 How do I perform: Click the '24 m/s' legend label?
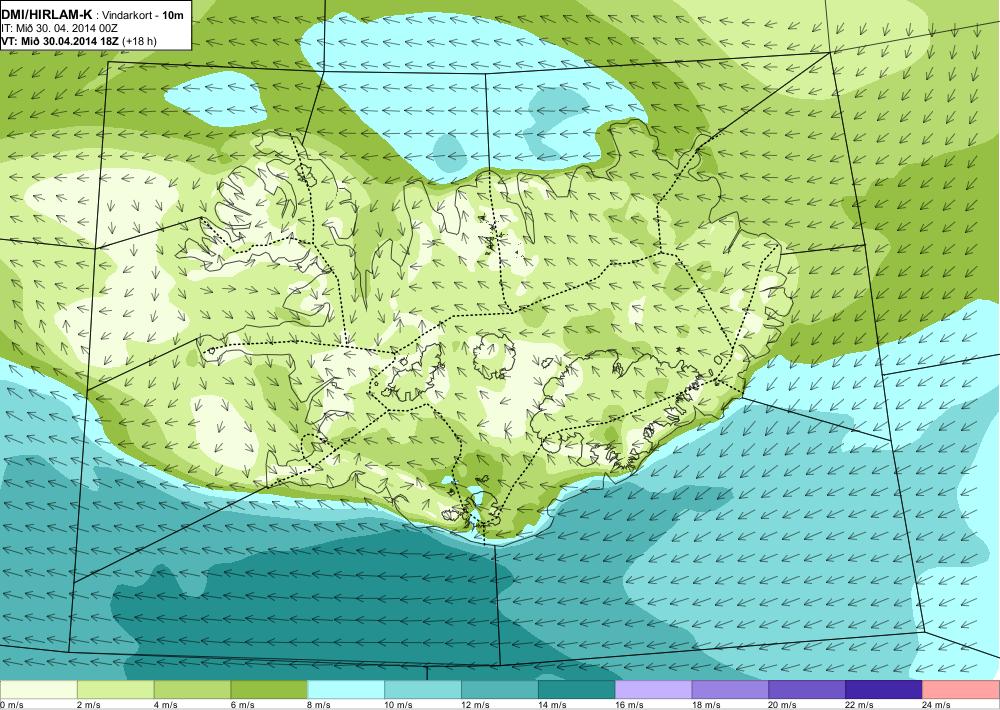[937, 705]
